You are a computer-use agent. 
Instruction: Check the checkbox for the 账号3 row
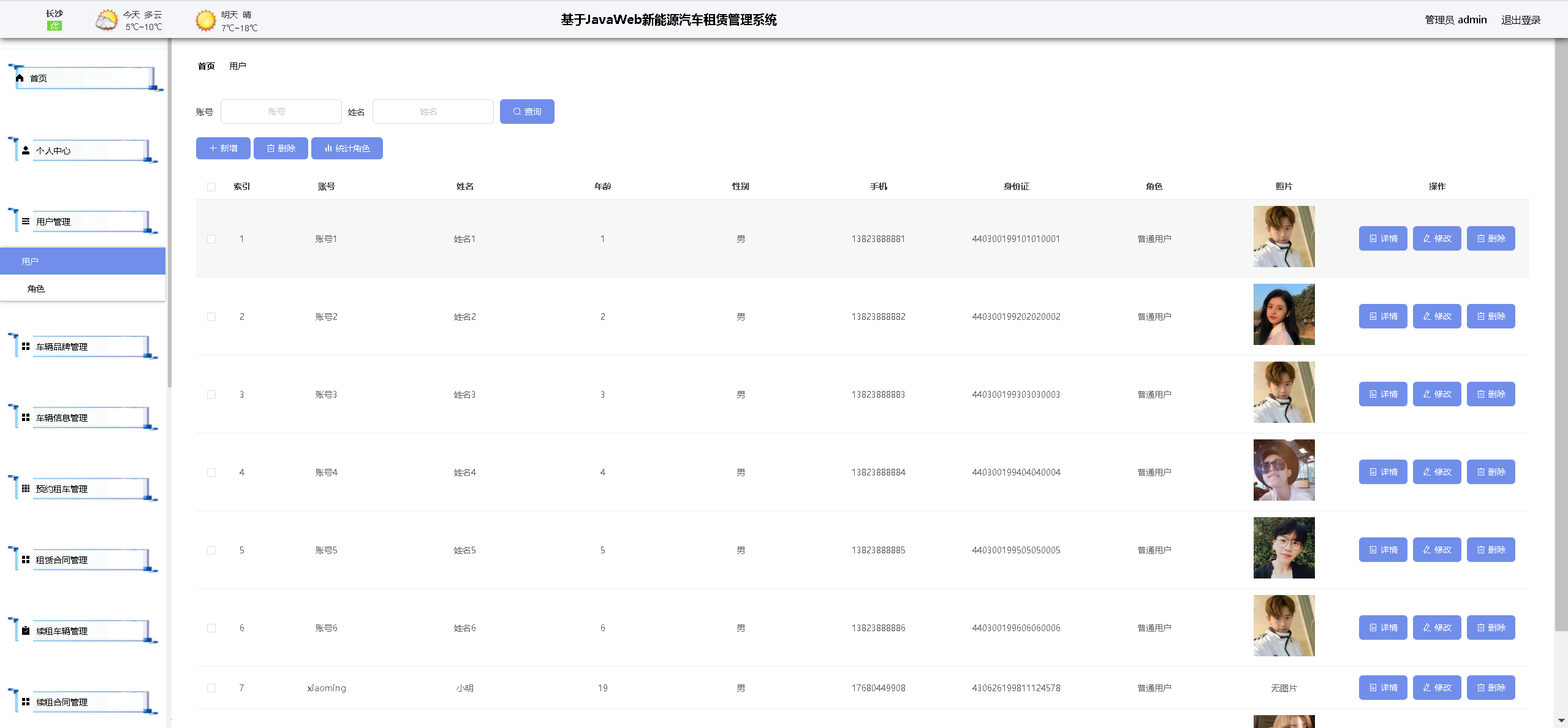tap(211, 395)
